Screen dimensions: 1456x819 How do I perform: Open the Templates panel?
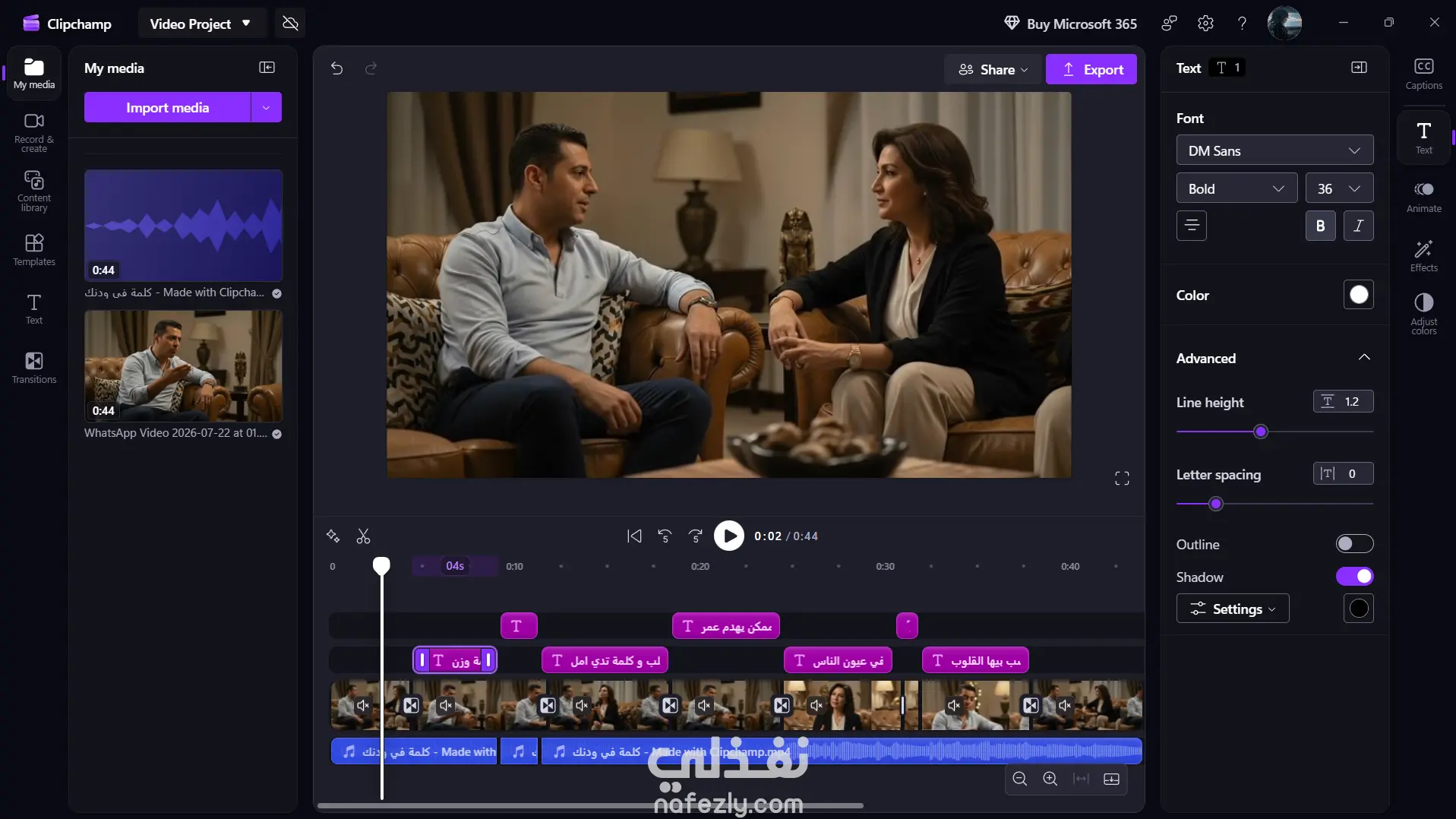[x=34, y=250]
